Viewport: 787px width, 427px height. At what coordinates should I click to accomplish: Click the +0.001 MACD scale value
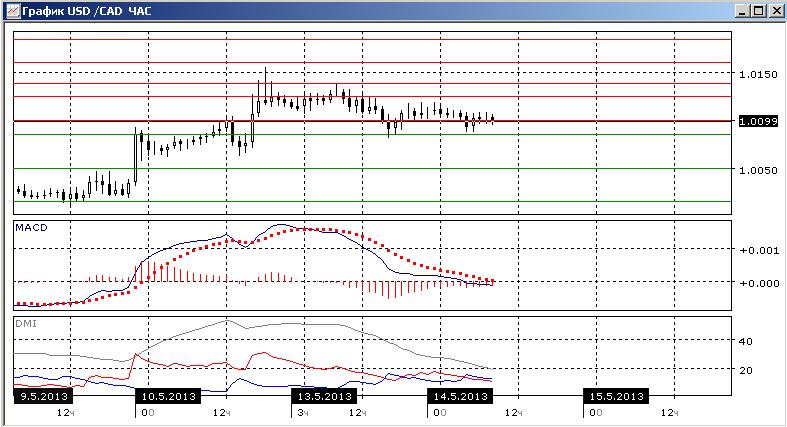[x=759, y=250]
